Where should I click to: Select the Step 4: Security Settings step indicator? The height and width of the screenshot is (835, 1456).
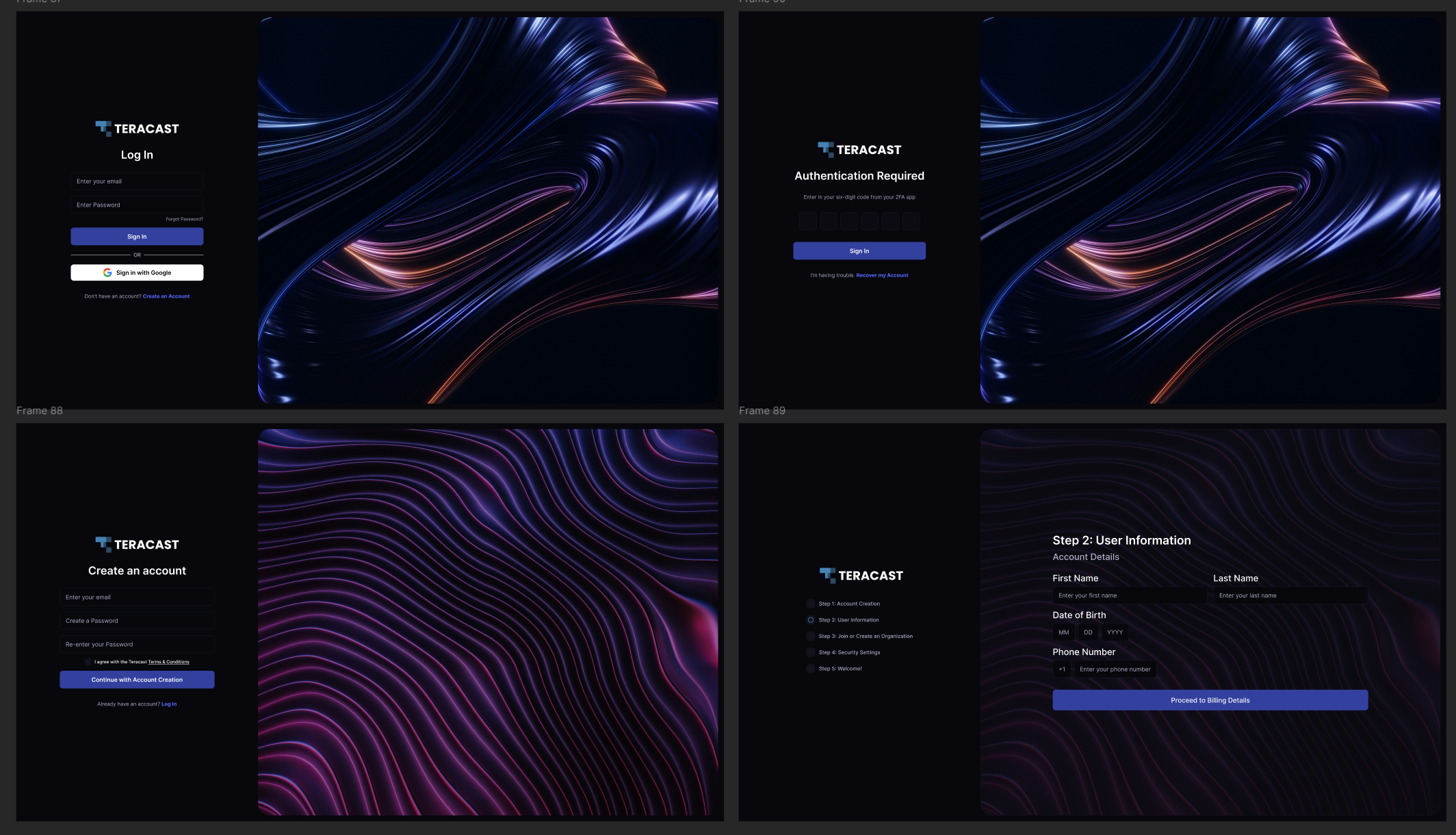coord(810,652)
